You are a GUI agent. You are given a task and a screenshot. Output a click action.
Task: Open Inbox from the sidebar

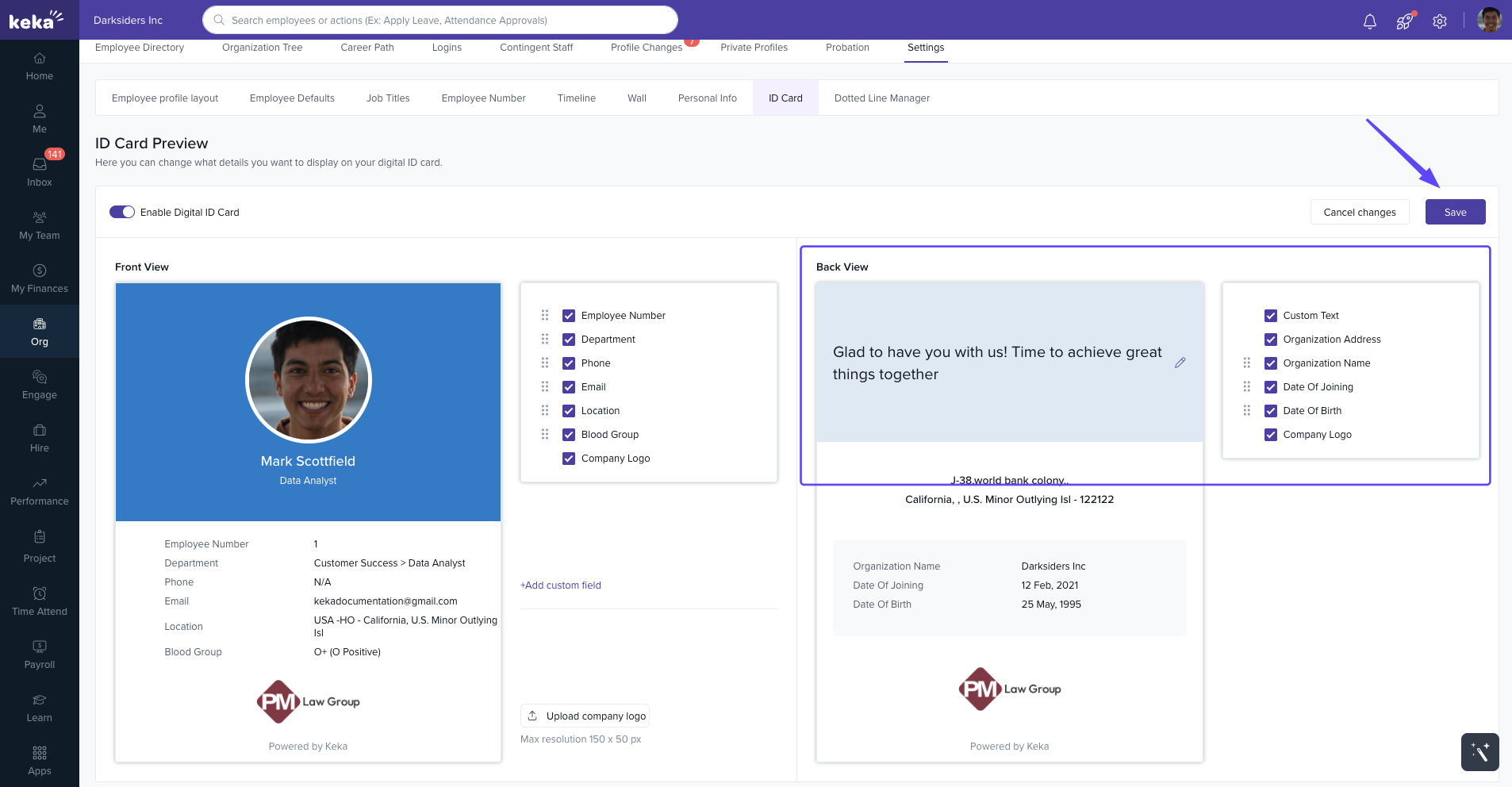40,171
